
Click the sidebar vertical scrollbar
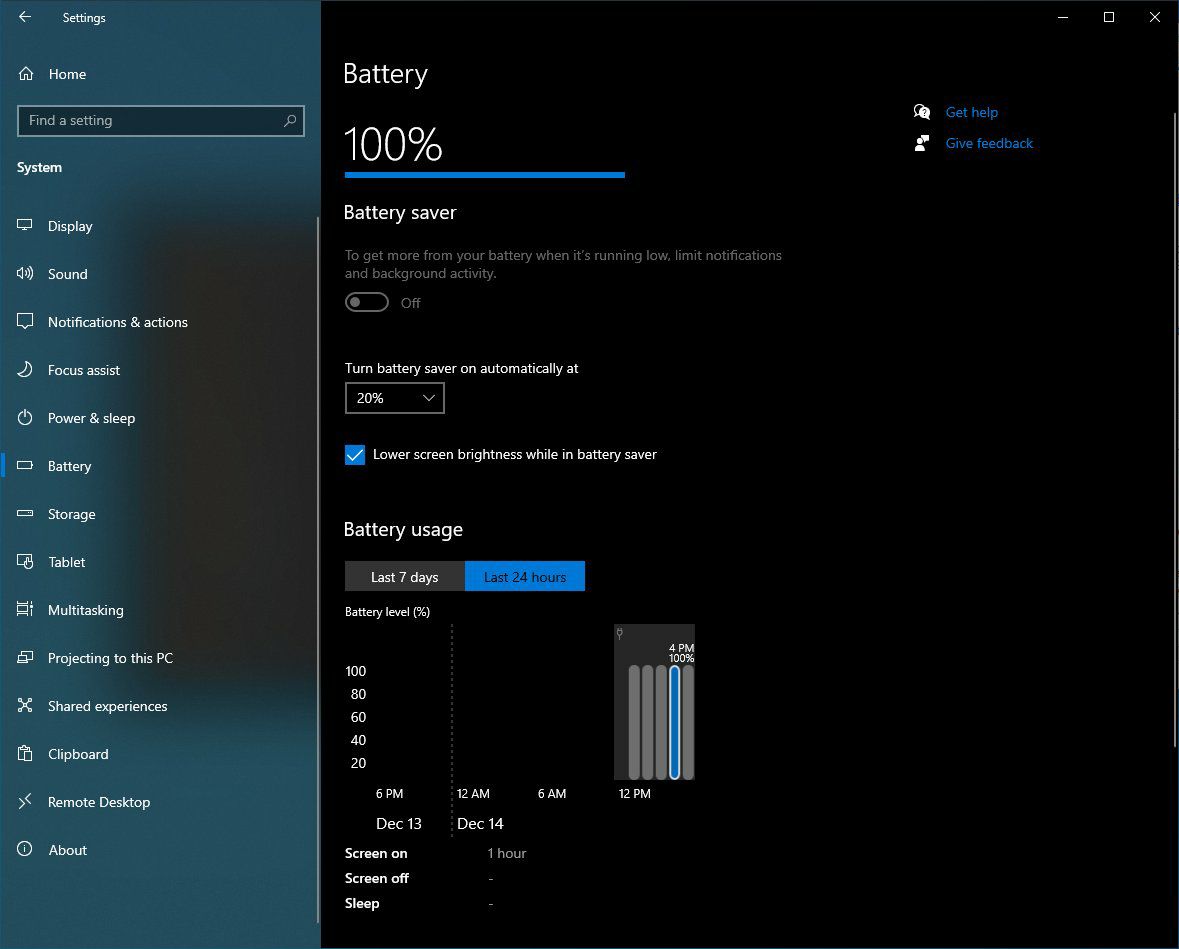(x=318, y=569)
